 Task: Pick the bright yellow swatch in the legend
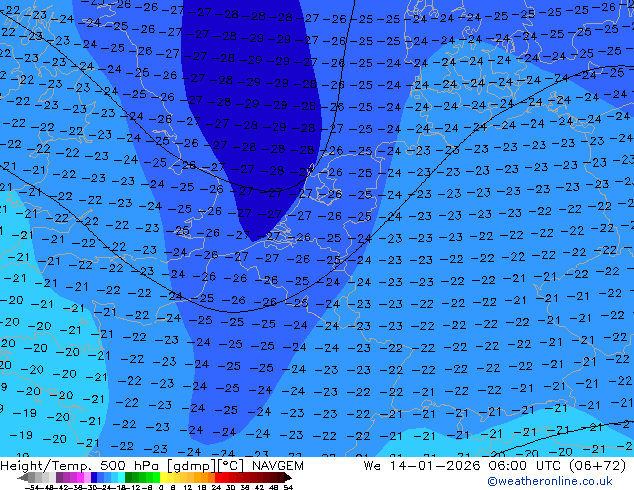click(164, 477)
